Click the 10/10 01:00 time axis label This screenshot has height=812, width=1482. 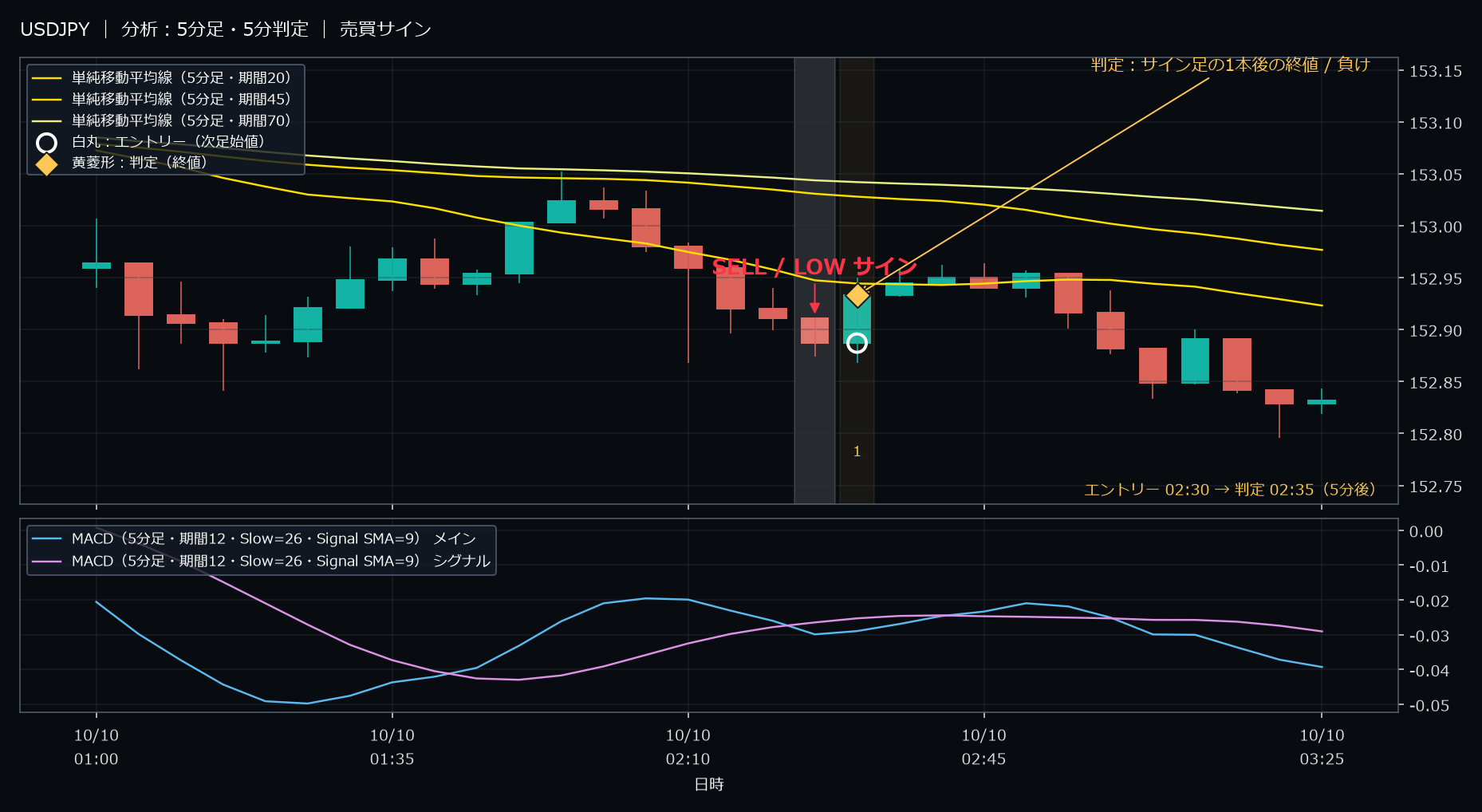point(97,747)
